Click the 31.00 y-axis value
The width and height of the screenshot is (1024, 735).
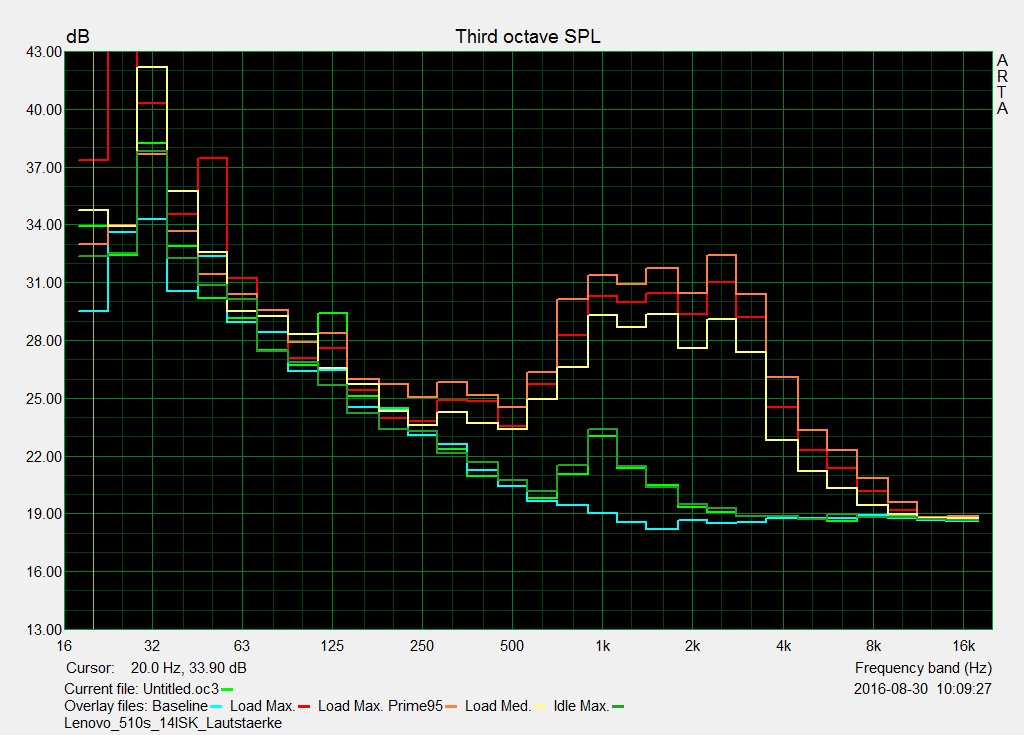[44, 284]
